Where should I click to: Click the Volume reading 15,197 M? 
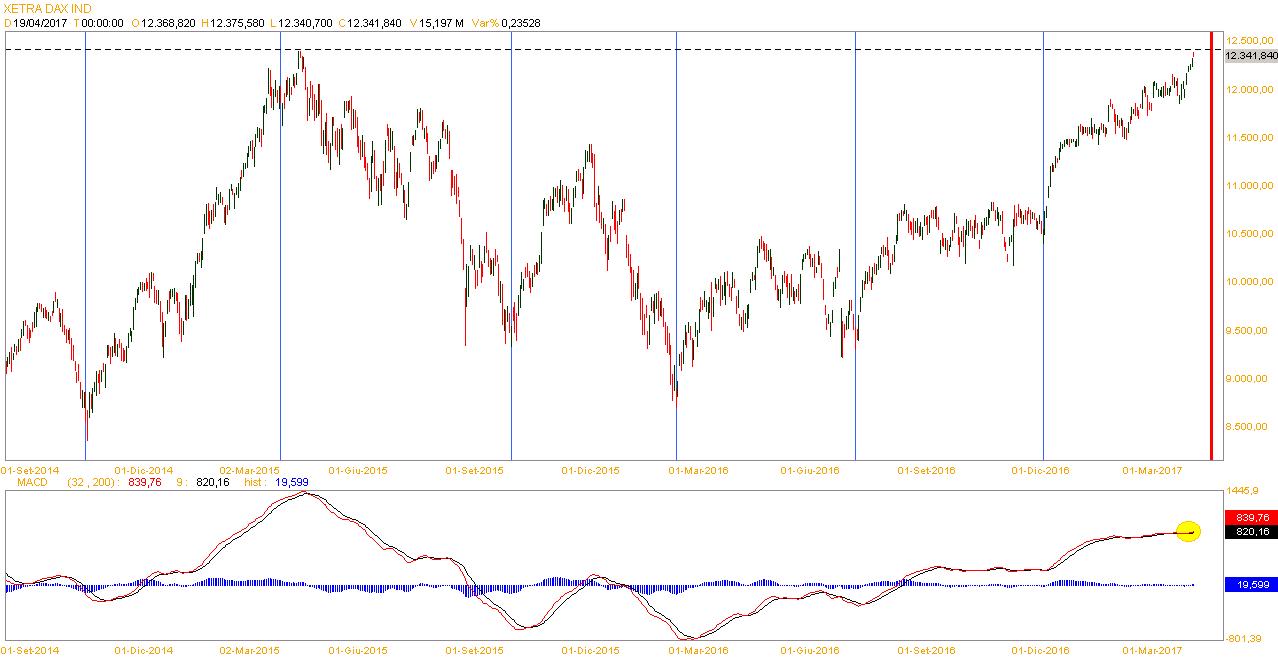click(x=441, y=22)
